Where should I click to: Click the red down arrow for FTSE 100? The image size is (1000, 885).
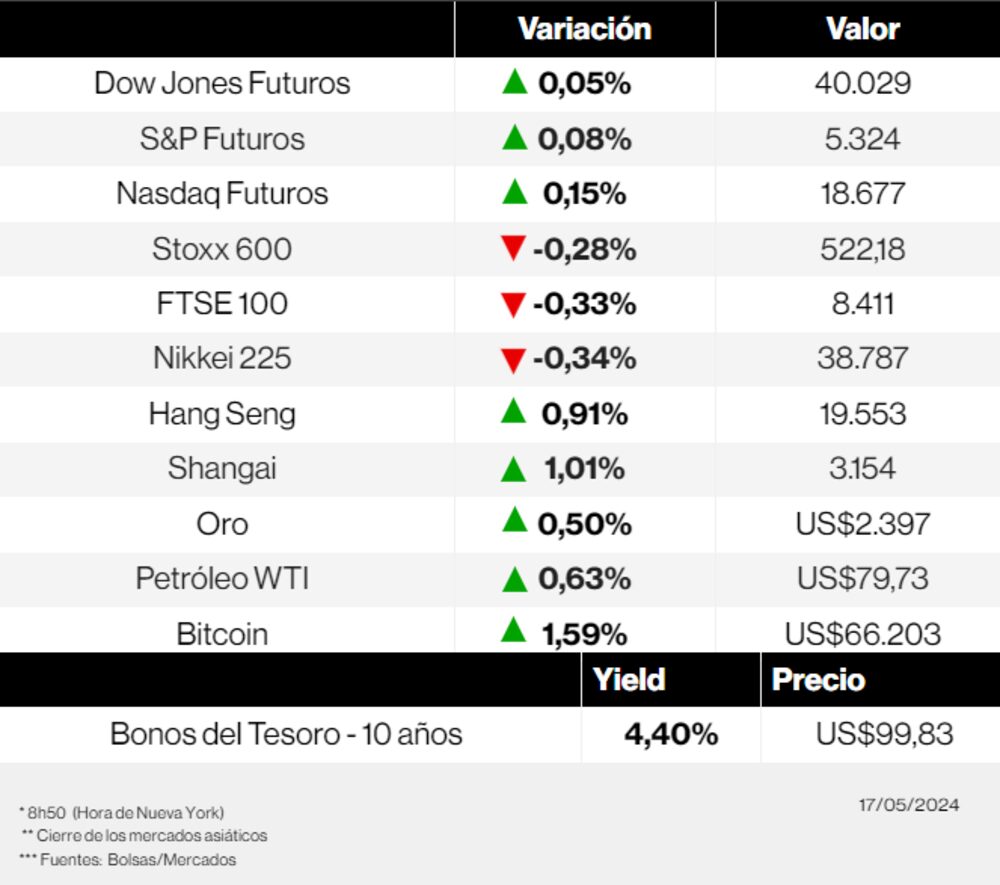514,304
